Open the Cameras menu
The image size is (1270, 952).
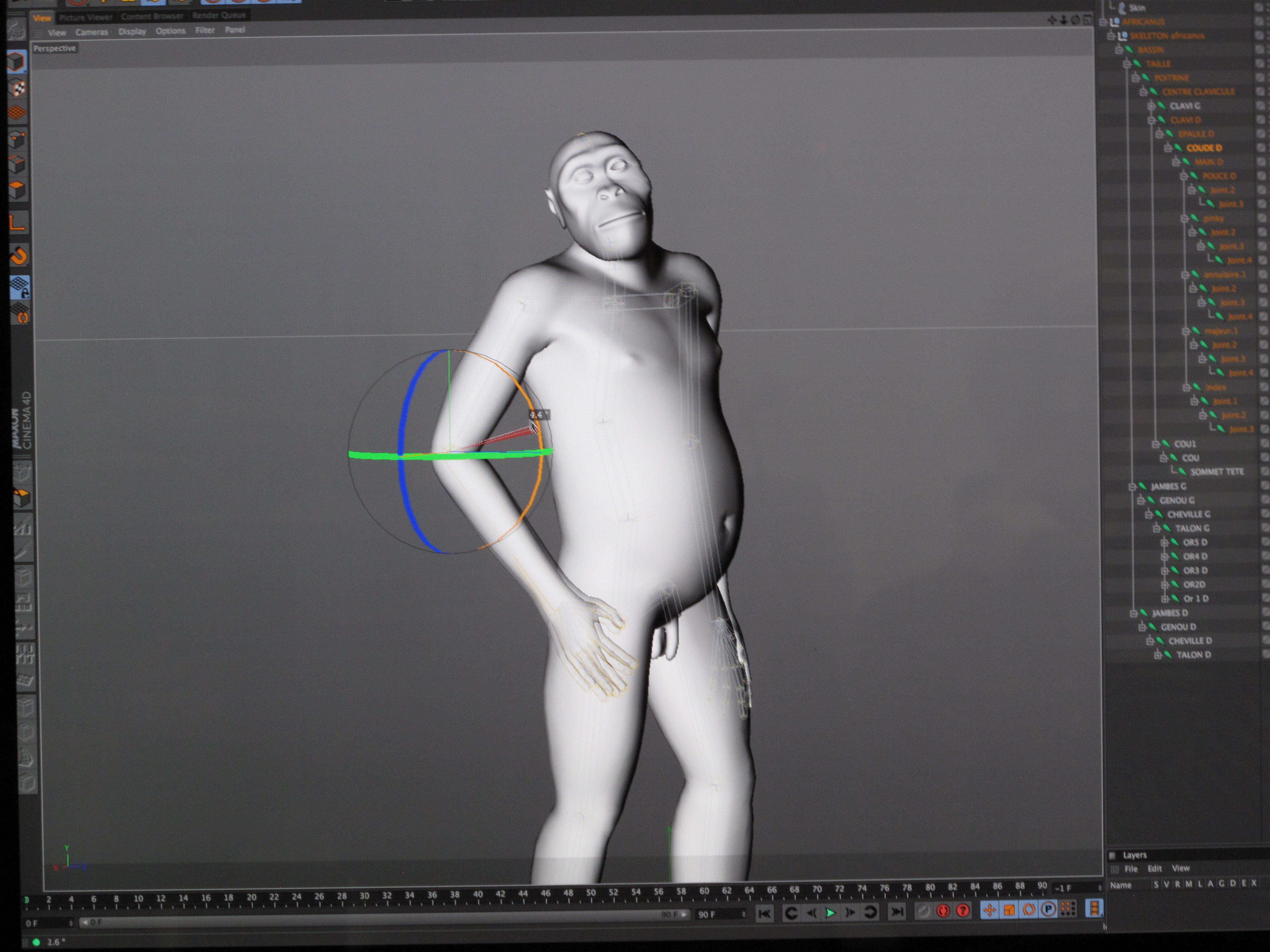91,32
